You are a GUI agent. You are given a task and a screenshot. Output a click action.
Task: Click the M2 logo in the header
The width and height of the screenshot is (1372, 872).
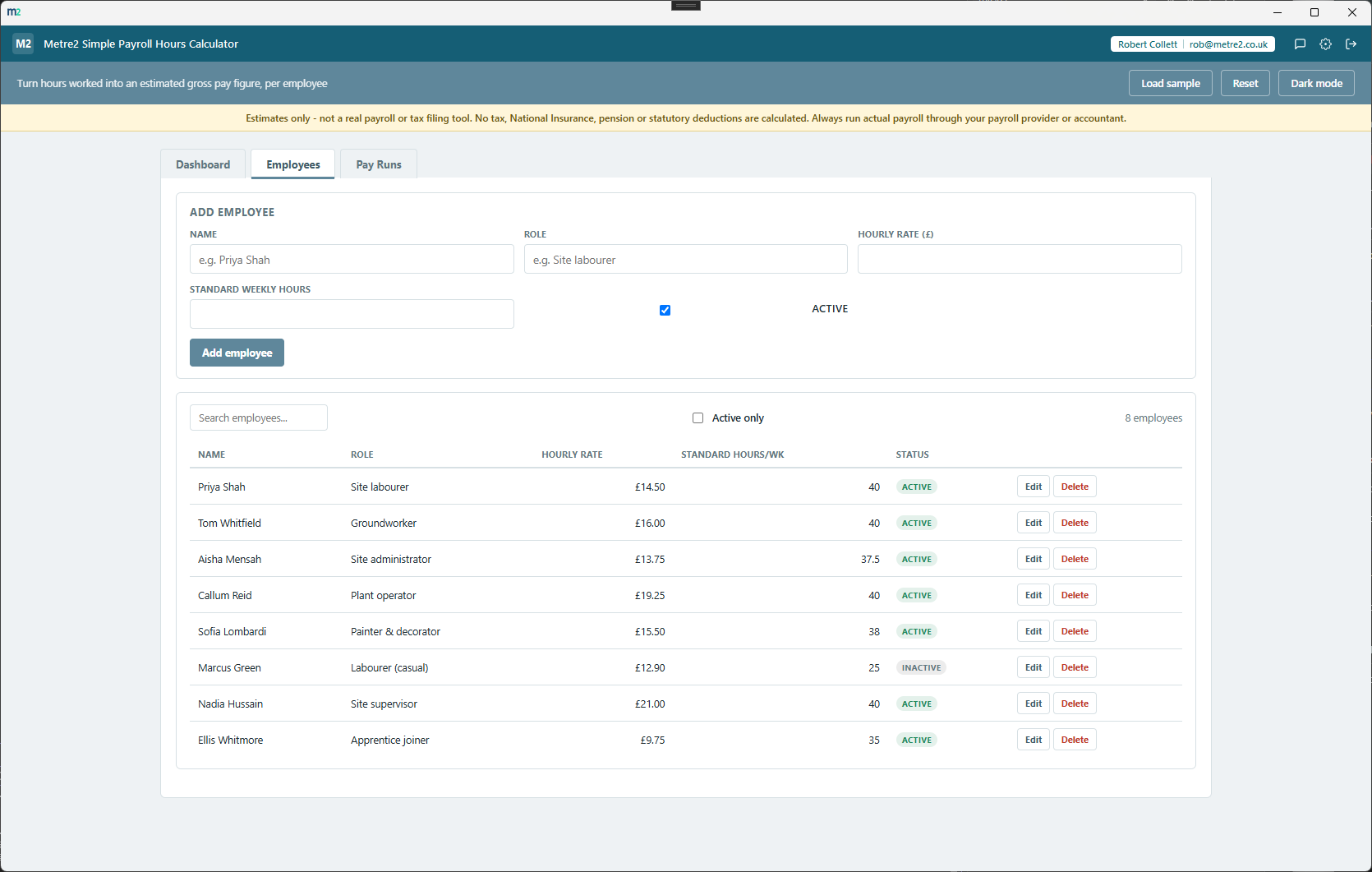pos(23,44)
